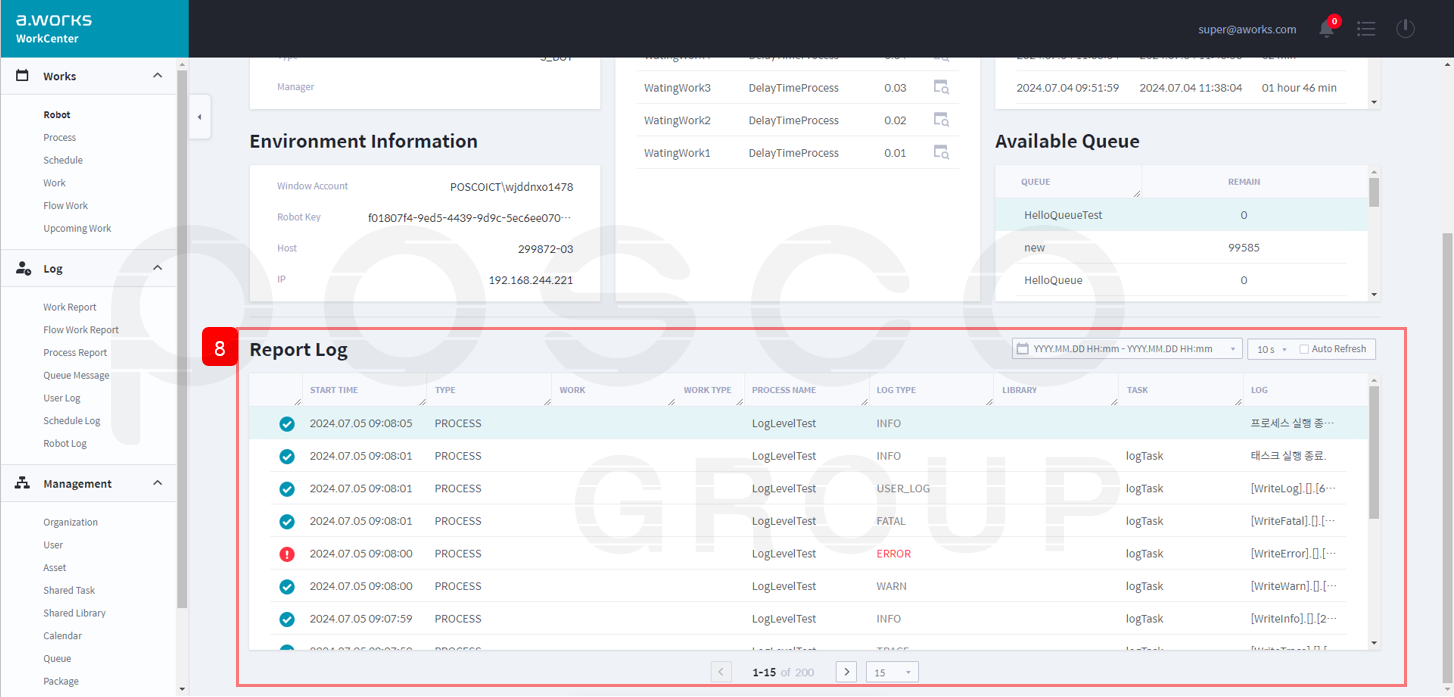Open Shared Task in Management
1454x697 pixels.
pyautogui.click(x=69, y=590)
